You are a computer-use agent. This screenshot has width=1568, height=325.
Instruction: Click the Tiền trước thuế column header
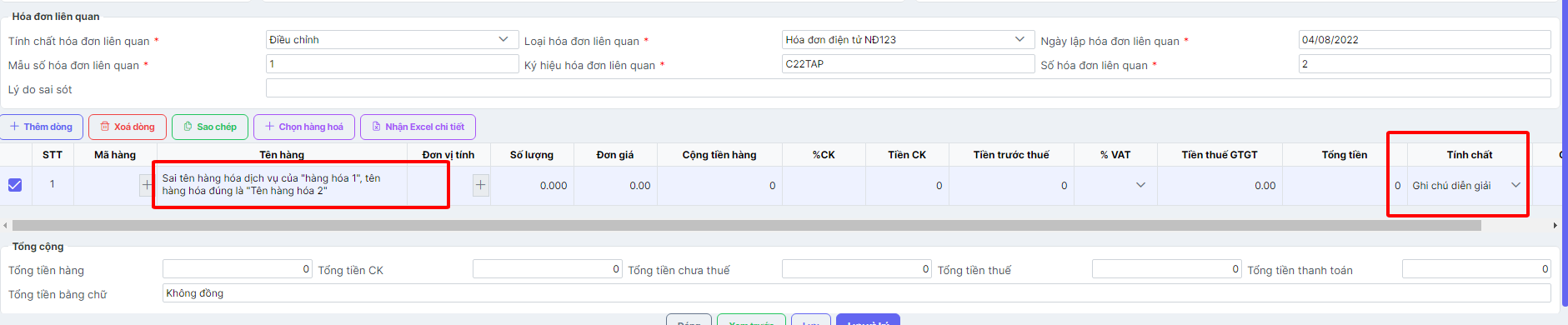(1011, 154)
